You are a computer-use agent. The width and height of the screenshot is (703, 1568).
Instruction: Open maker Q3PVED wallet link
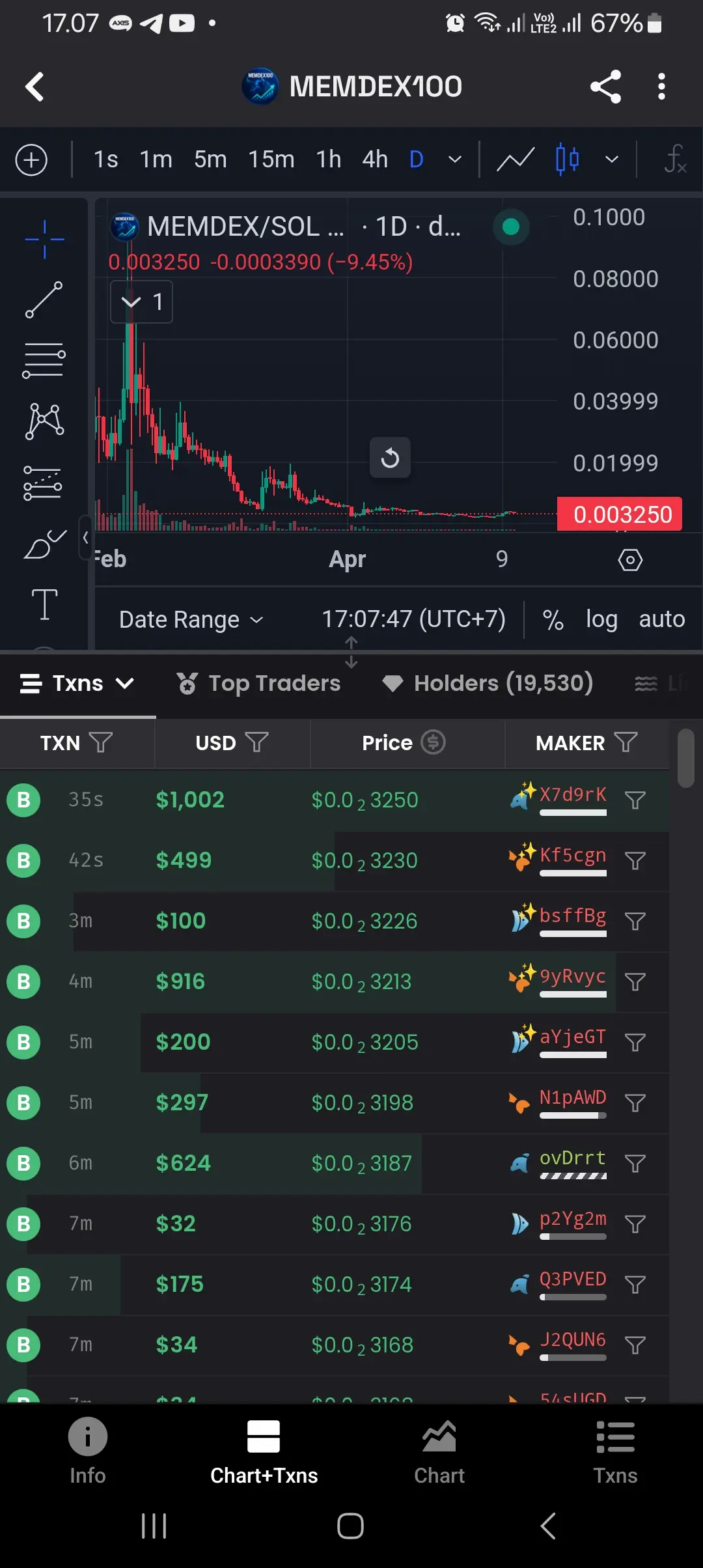pyautogui.click(x=573, y=1279)
